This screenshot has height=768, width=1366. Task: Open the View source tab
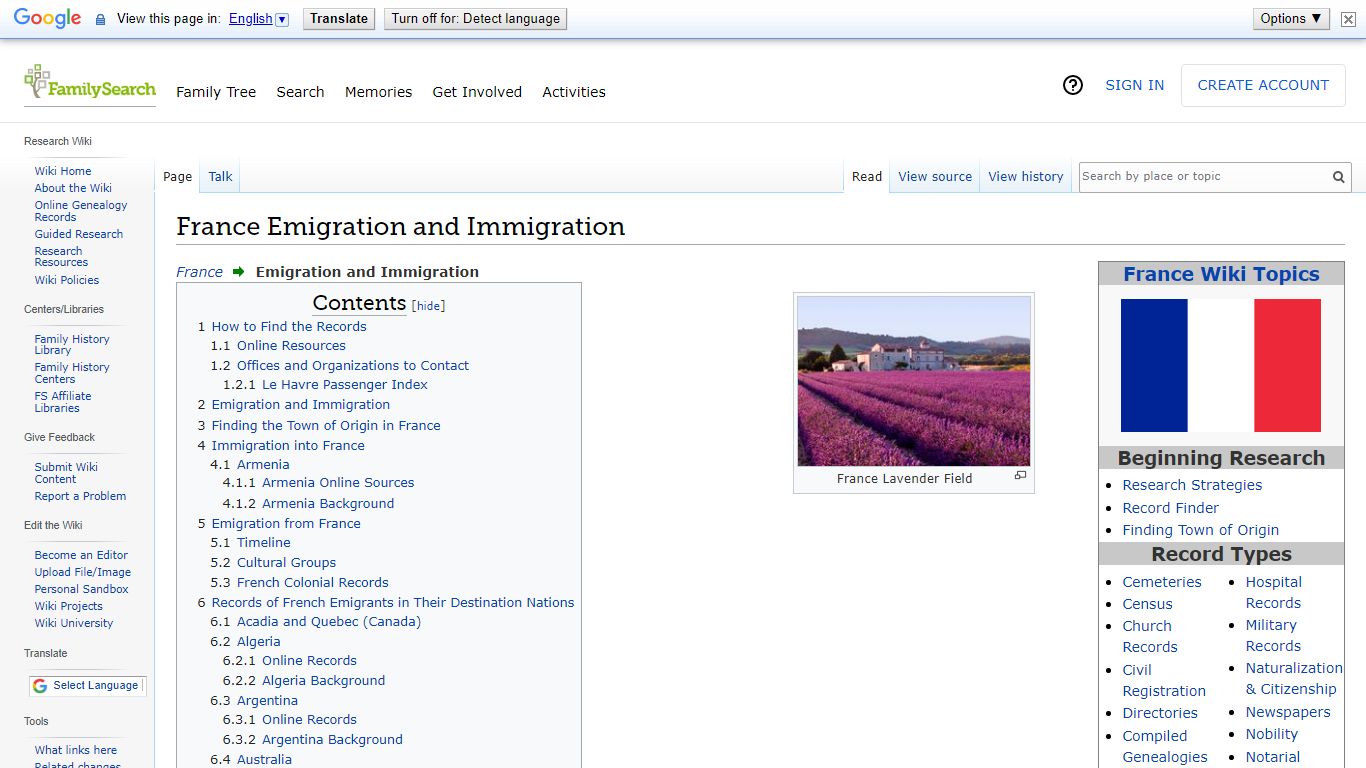pyautogui.click(x=935, y=177)
